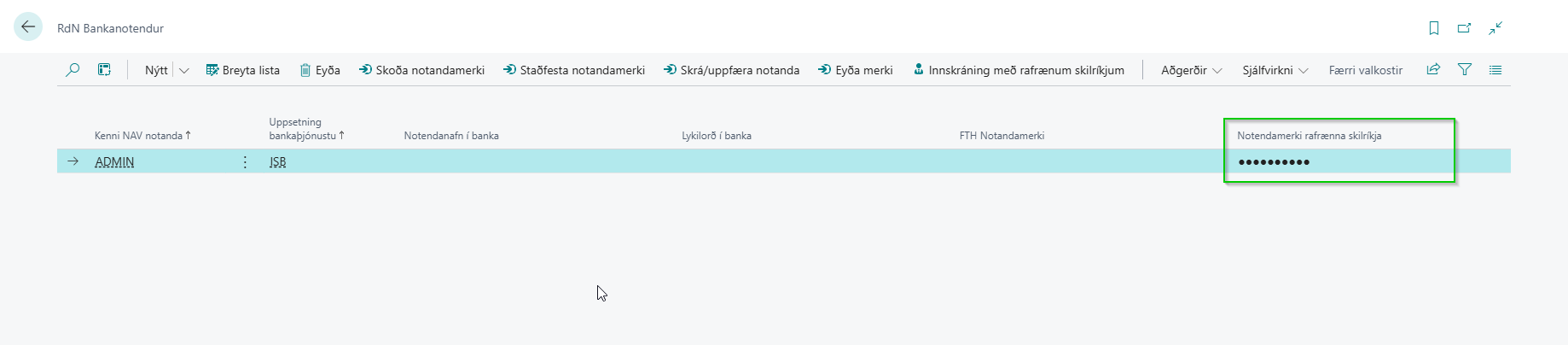The width and height of the screenshot is (1568, 345).
Task: Click the edit in Excel icon
Action: pyautogui.click(x=104, y=70)
